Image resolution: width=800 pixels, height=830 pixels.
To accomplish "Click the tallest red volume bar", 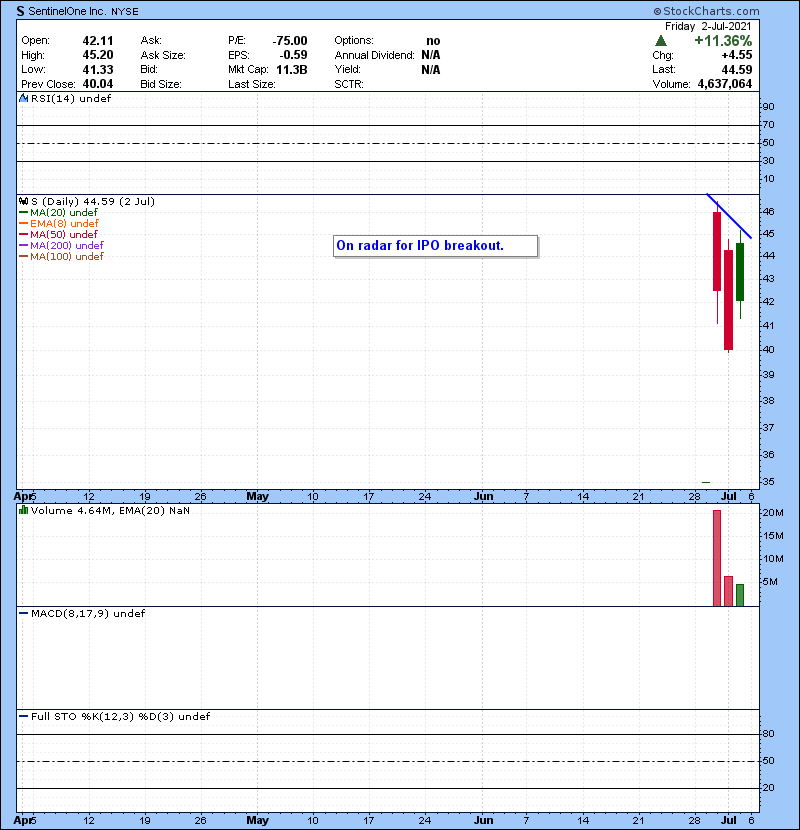I will tap(717, 558).
